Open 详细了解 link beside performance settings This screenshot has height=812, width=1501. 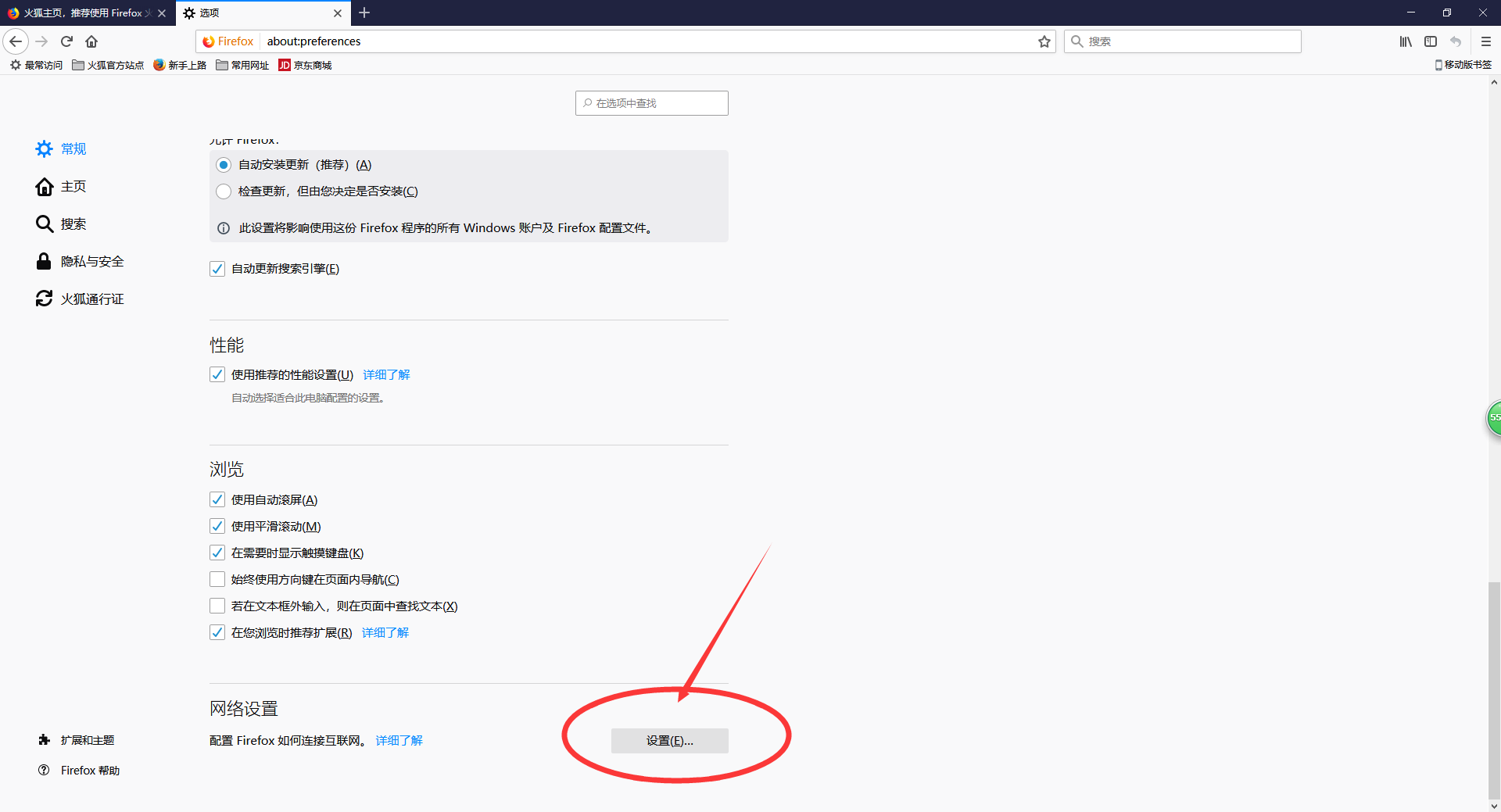(x=386, y=375)
